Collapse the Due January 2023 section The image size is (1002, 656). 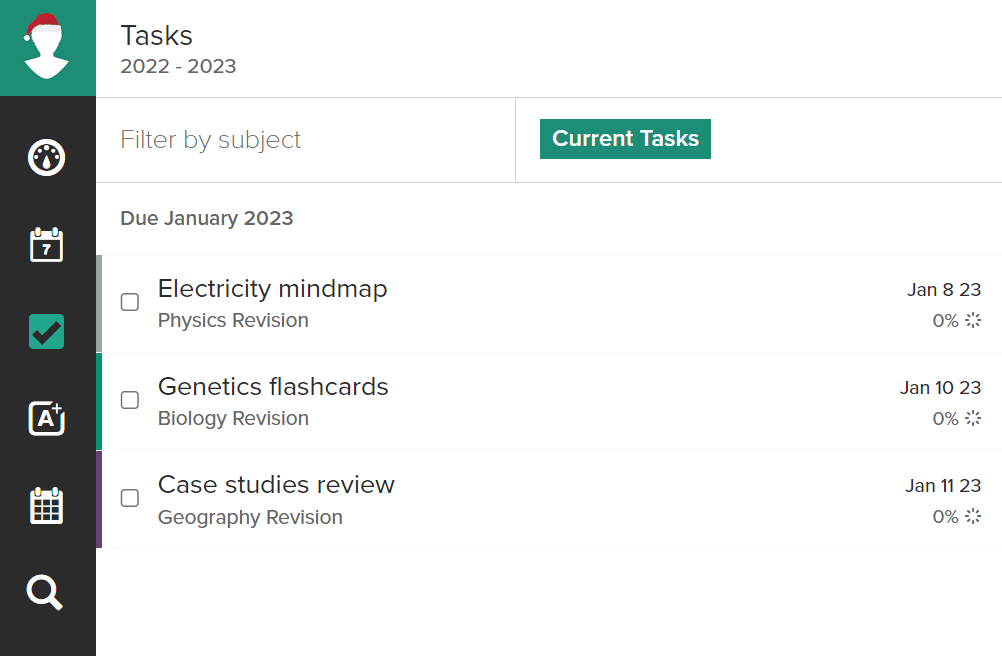206,218
